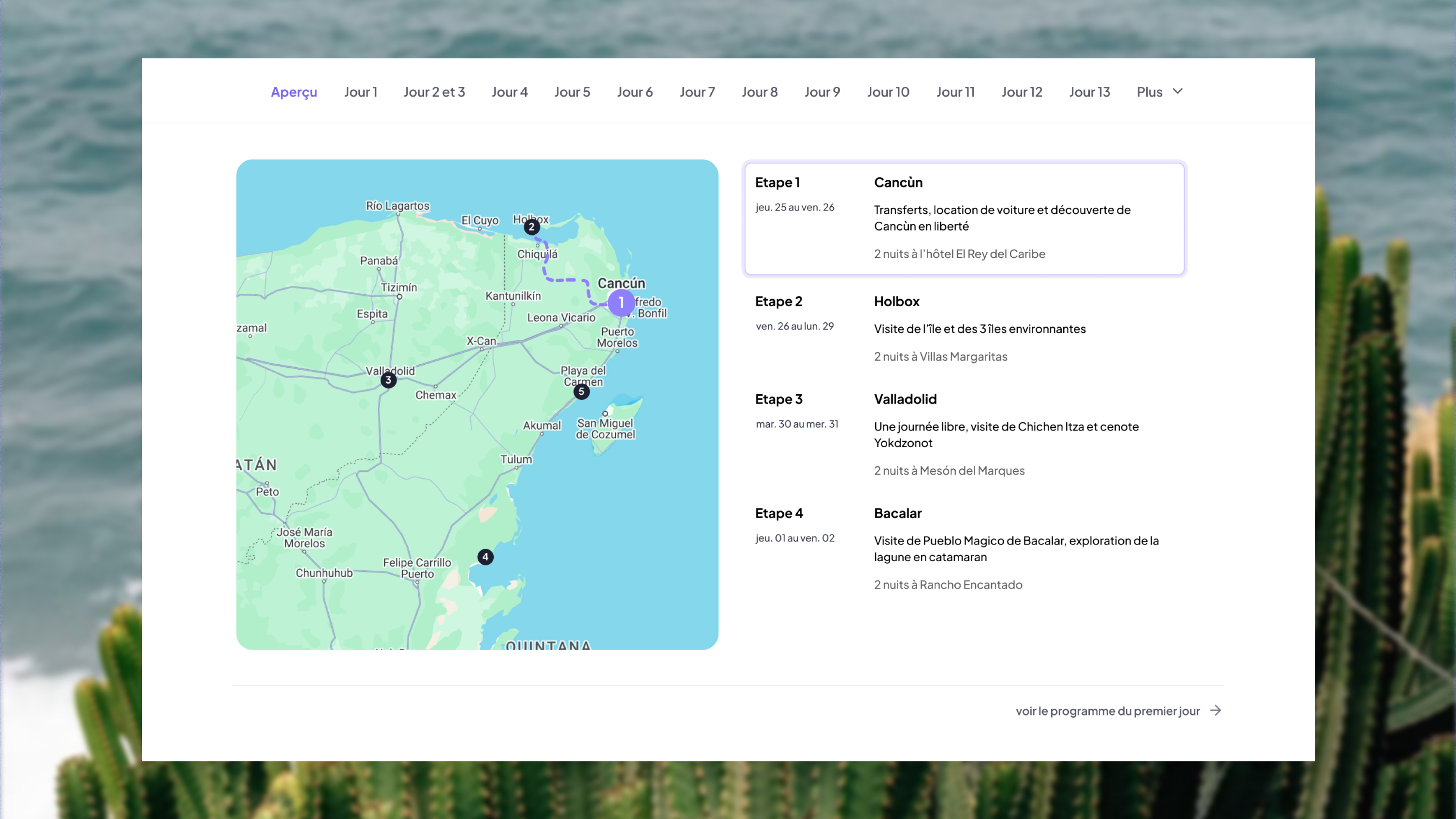Click the Chemax label on the map
This screenshot has width=1456, height=819.
point(436,395)
